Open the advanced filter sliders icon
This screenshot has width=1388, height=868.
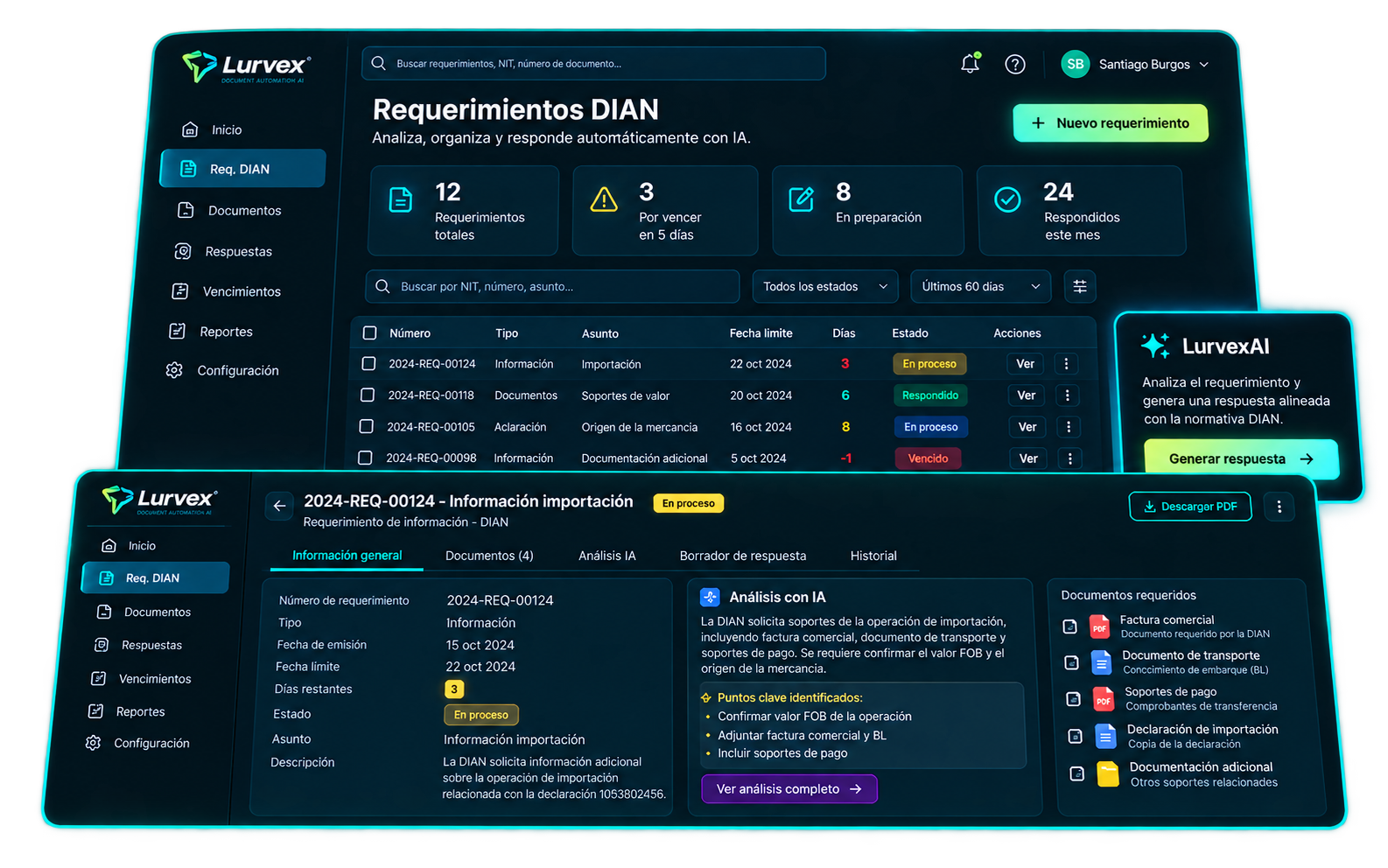click(x=1080, y=286)
